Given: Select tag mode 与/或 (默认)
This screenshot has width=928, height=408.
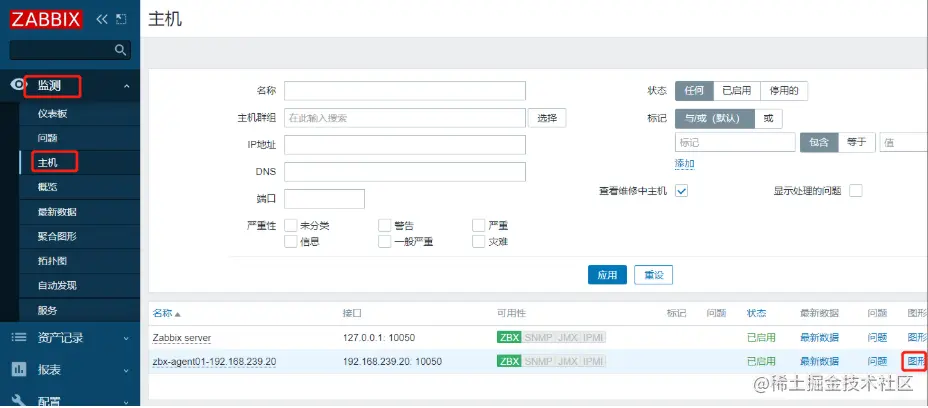Looking at the screenshot, I should 715,118.
